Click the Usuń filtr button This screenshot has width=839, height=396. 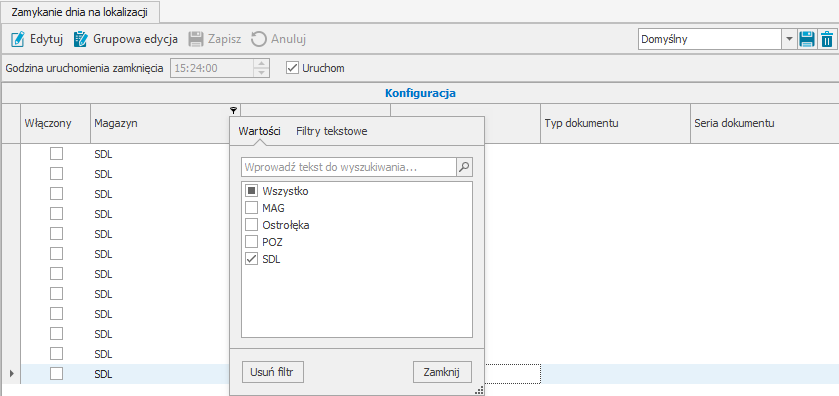272,372
